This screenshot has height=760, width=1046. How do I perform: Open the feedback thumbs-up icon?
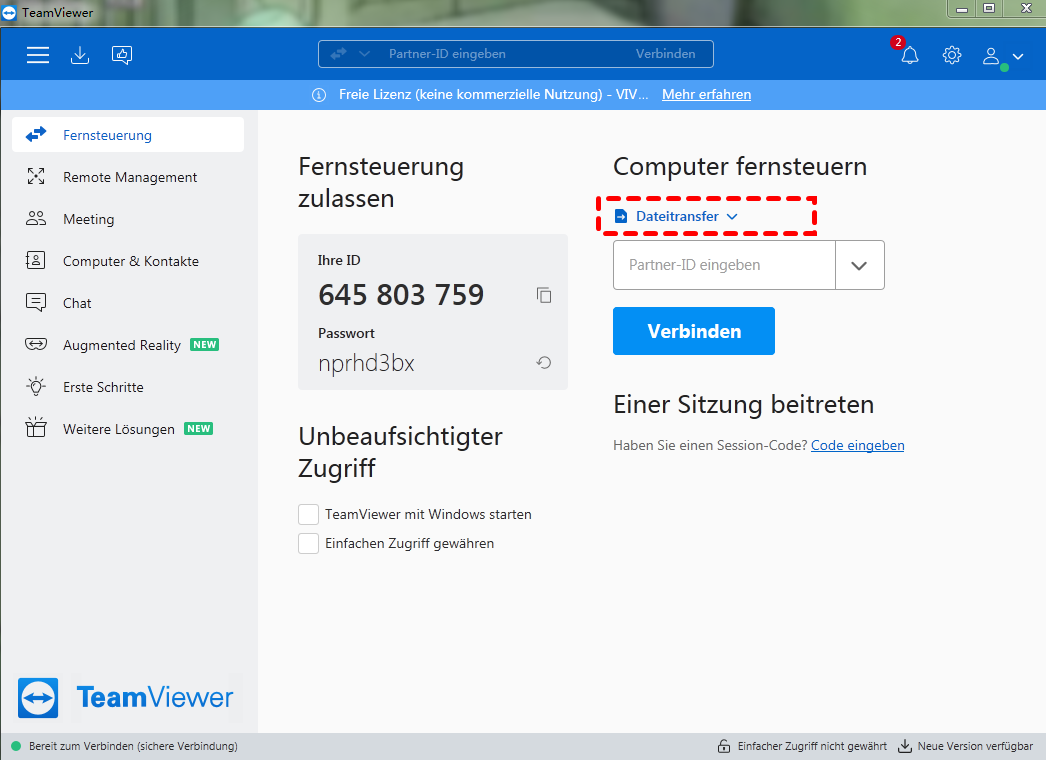(x=122, y=55)
